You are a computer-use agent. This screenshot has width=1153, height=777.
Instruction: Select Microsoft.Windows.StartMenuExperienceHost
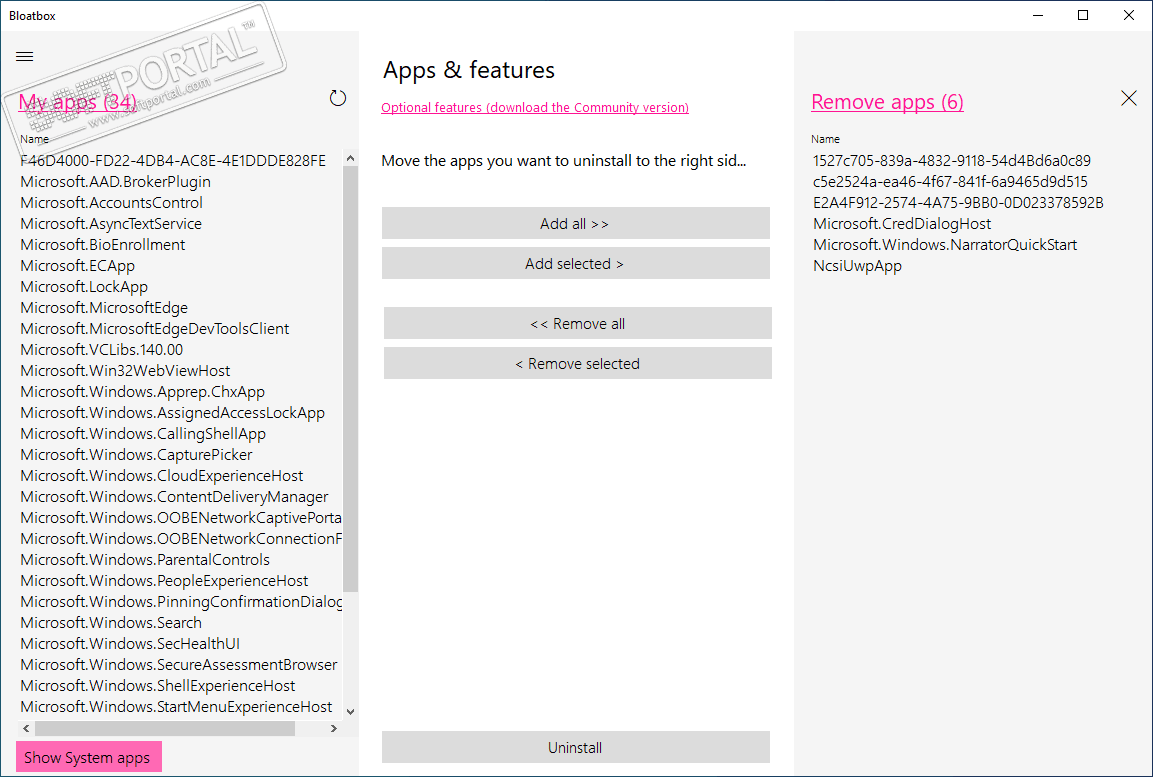[x=176, y=707]
